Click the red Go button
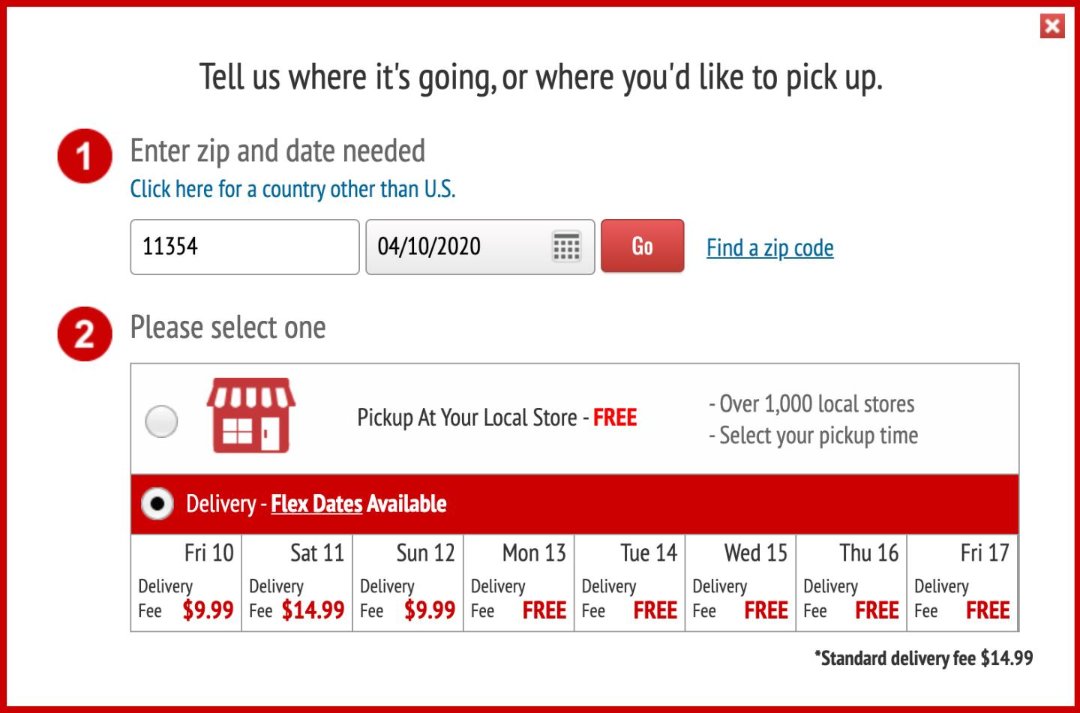 [642, 246]
